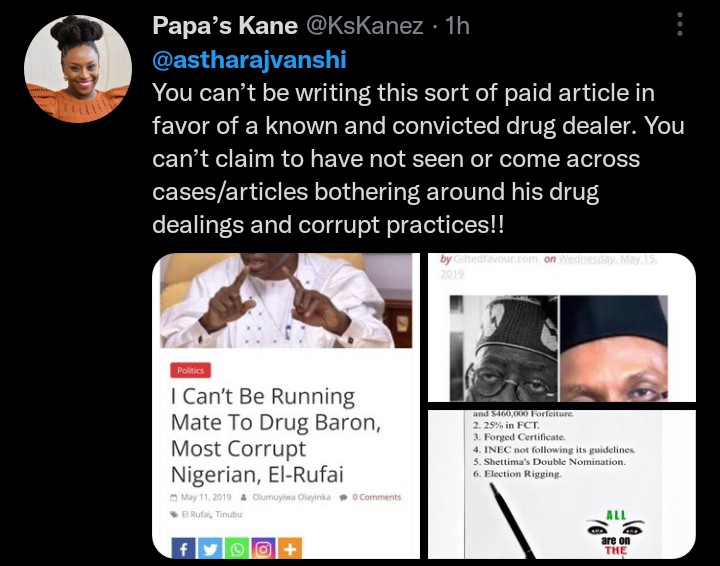
Task: Open the El-Rufai article headline image
Action: (x=285, y=300)
